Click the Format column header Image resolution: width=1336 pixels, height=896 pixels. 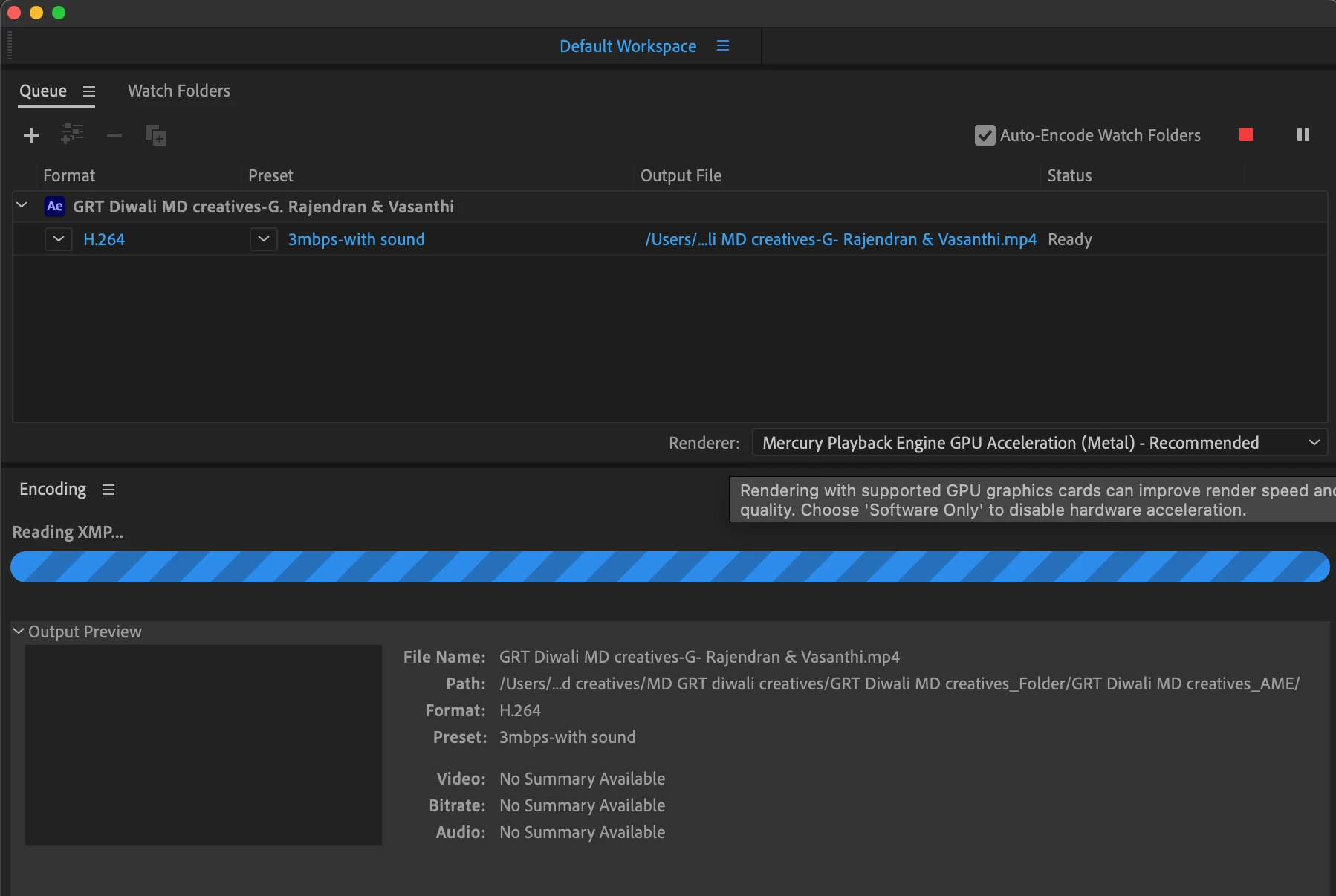point(69,175)
